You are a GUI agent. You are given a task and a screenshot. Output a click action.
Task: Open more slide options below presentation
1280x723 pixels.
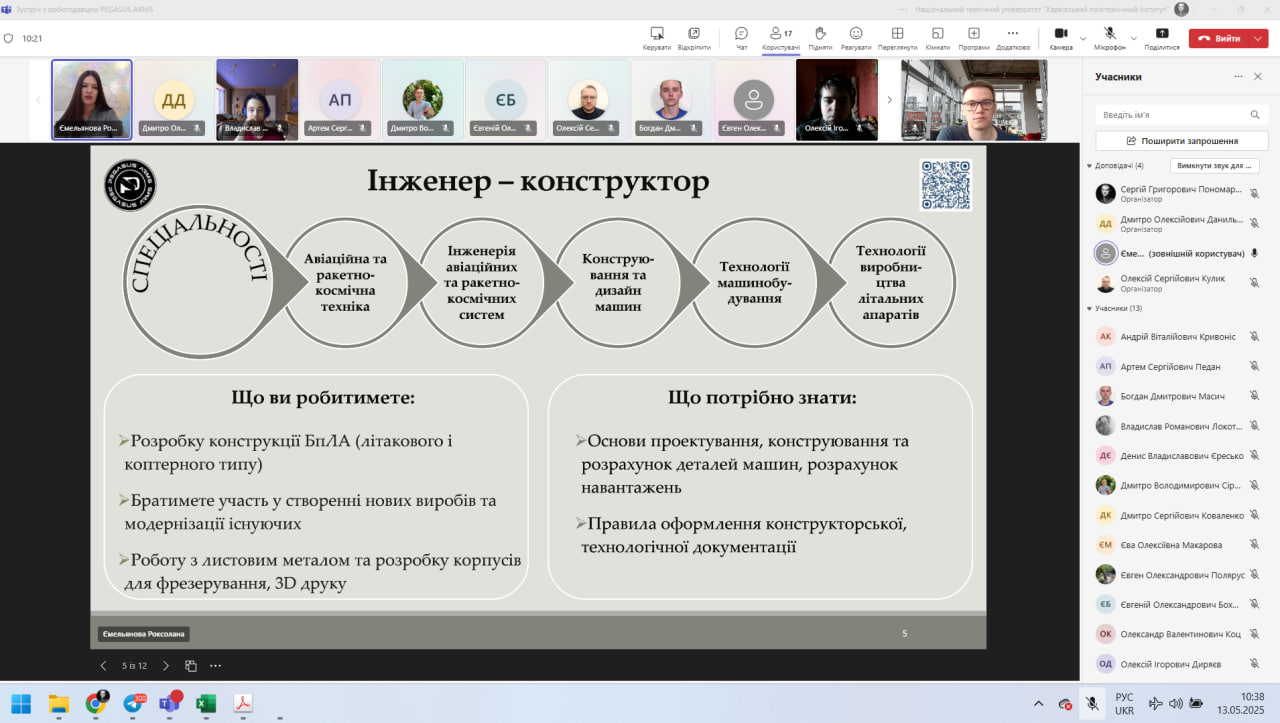click(215, 665)
